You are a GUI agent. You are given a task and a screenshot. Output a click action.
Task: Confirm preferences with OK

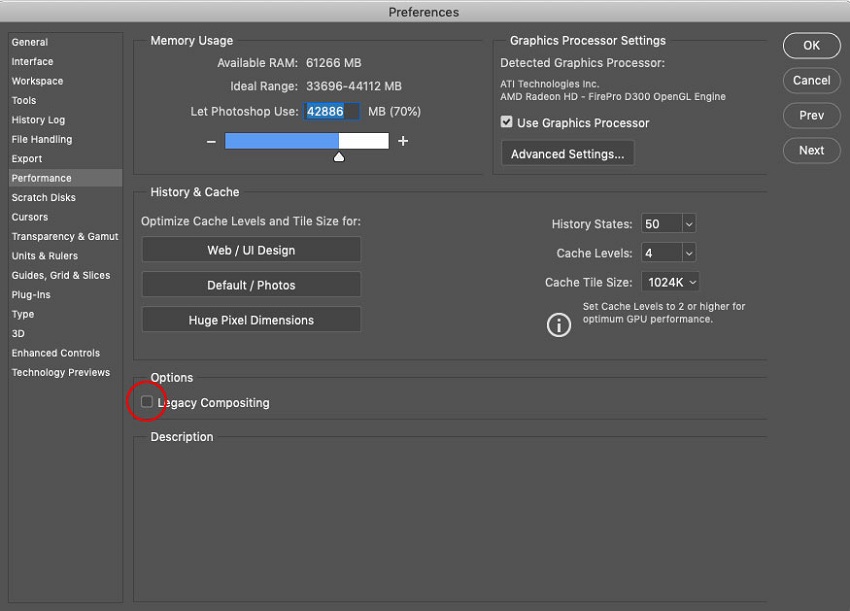pos(811,45)
